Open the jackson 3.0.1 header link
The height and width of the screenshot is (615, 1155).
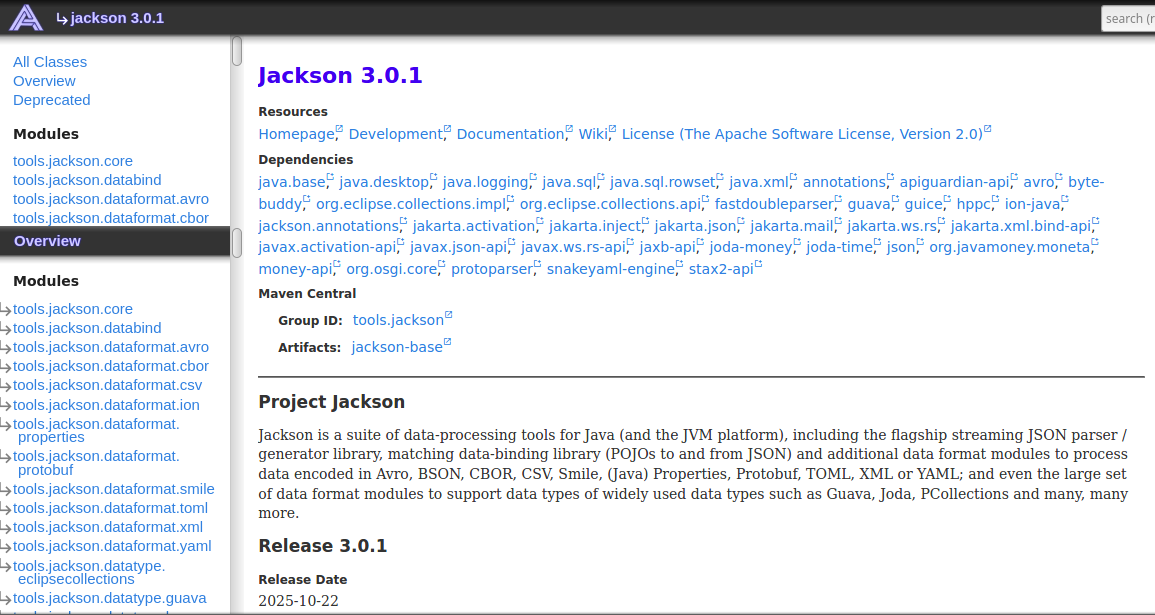pyautogui.click(x=117, y=18)
